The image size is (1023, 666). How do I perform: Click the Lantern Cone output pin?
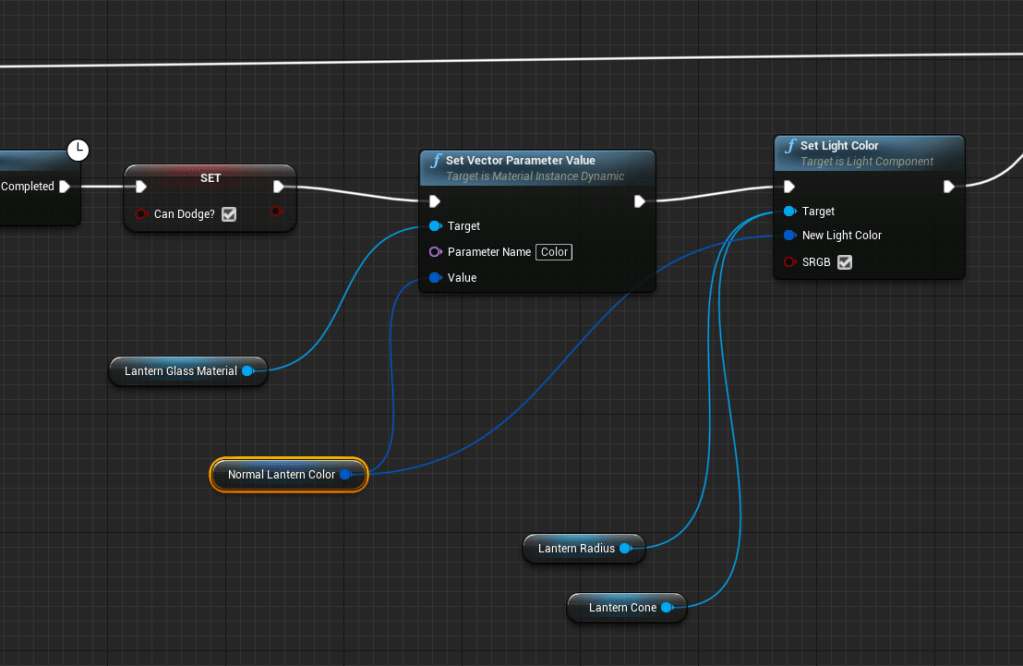click(666, 607)
